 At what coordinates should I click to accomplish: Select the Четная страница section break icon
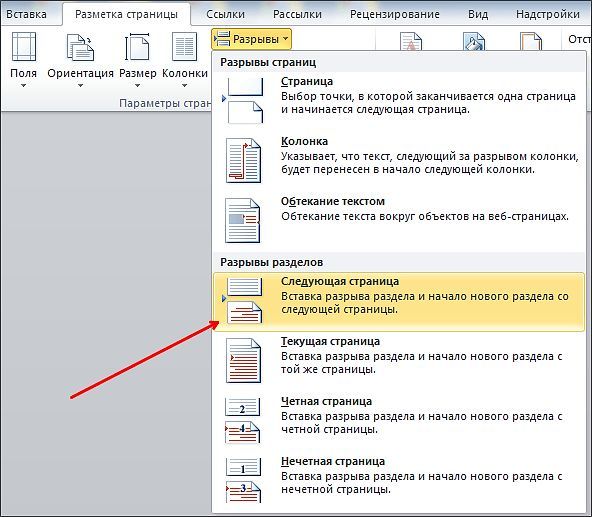tap(242, 420)
